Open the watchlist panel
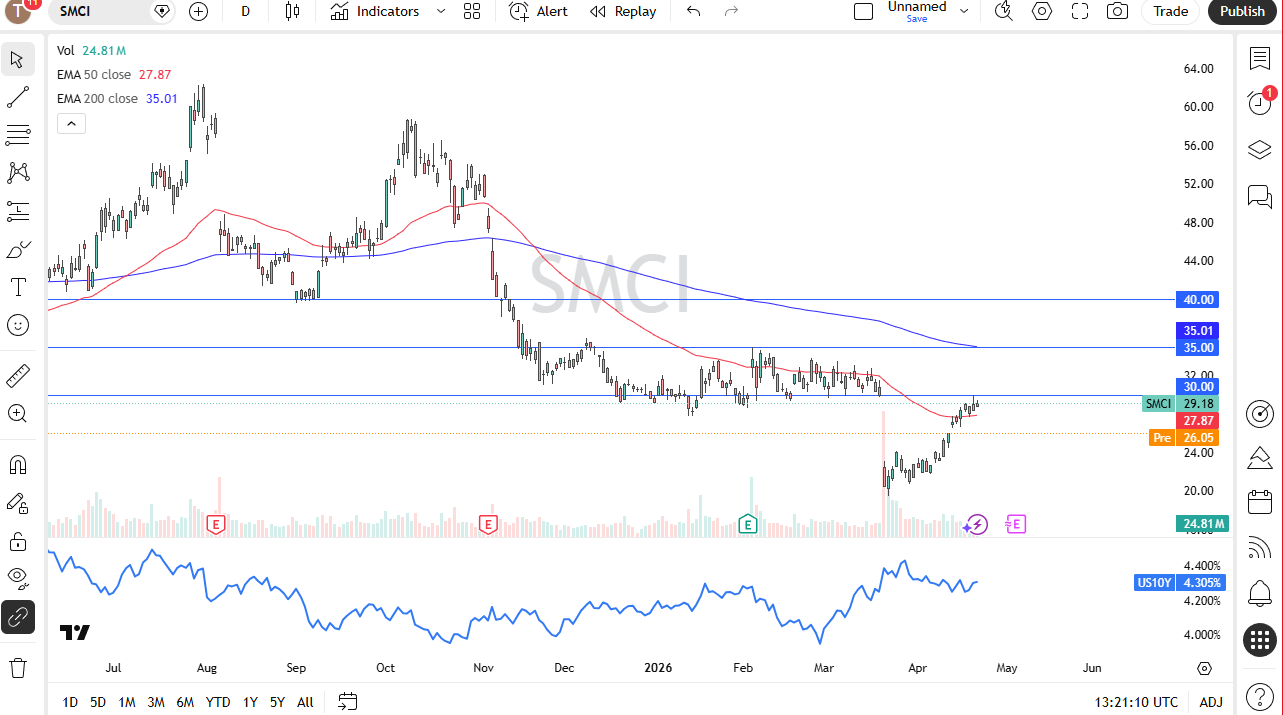 pyautogui.click(x=1260, y=58)
